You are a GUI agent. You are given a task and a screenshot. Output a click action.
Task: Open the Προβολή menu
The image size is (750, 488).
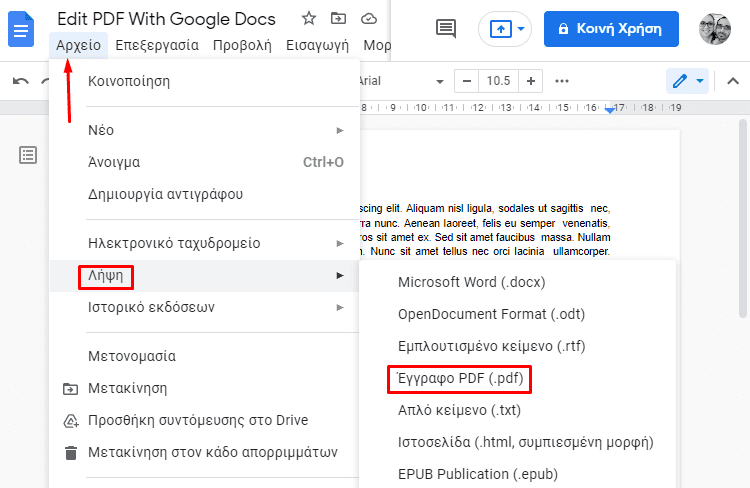(242, 45)
